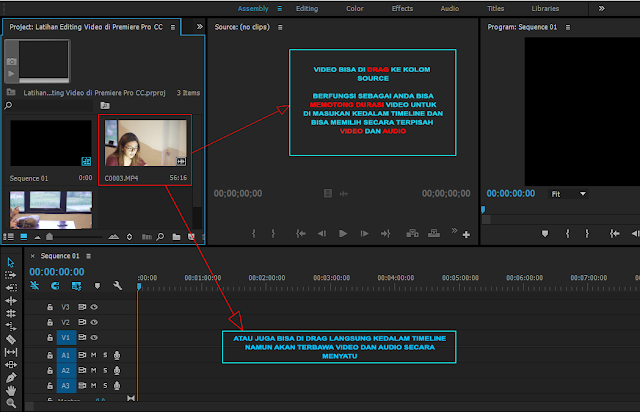640x412 pixels.
Task: Open the Fit zoom level dropdown
Action: (570, 194)
